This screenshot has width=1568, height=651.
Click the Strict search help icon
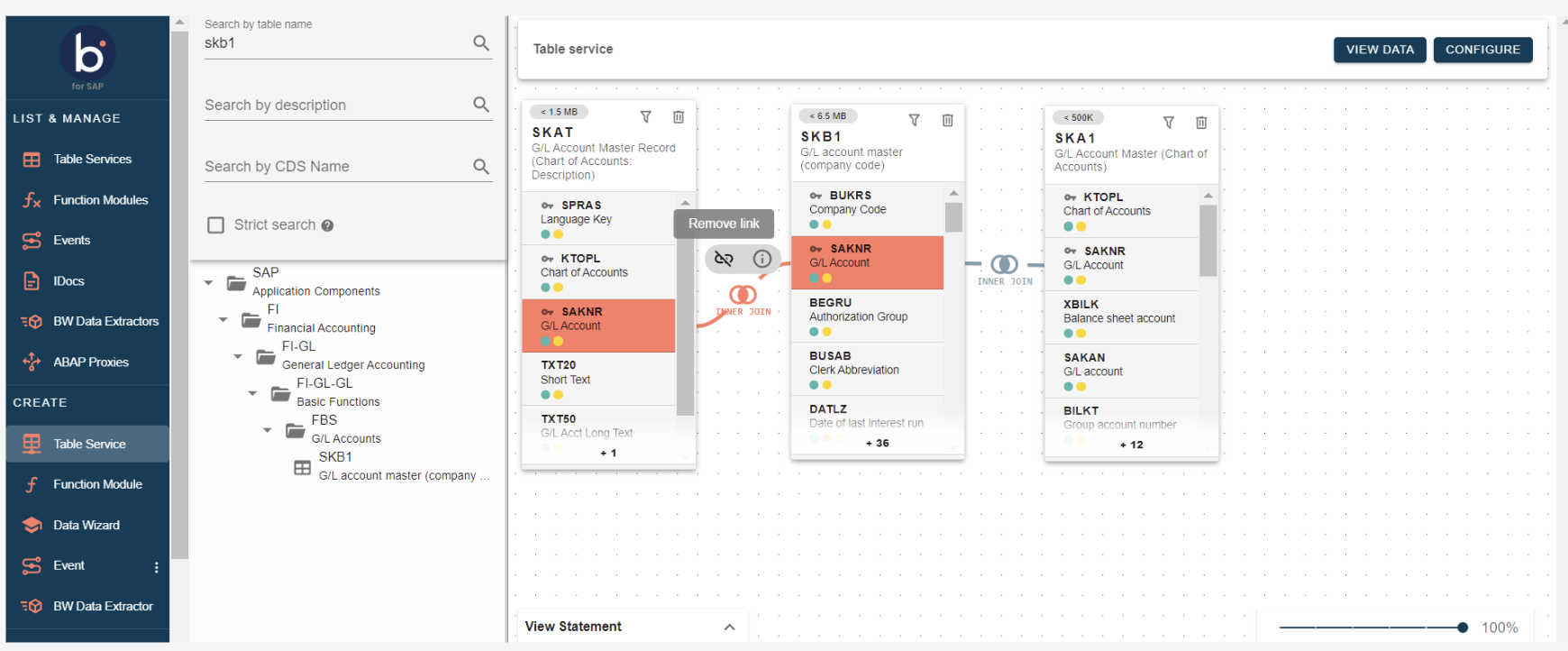(x=327, y=226)
